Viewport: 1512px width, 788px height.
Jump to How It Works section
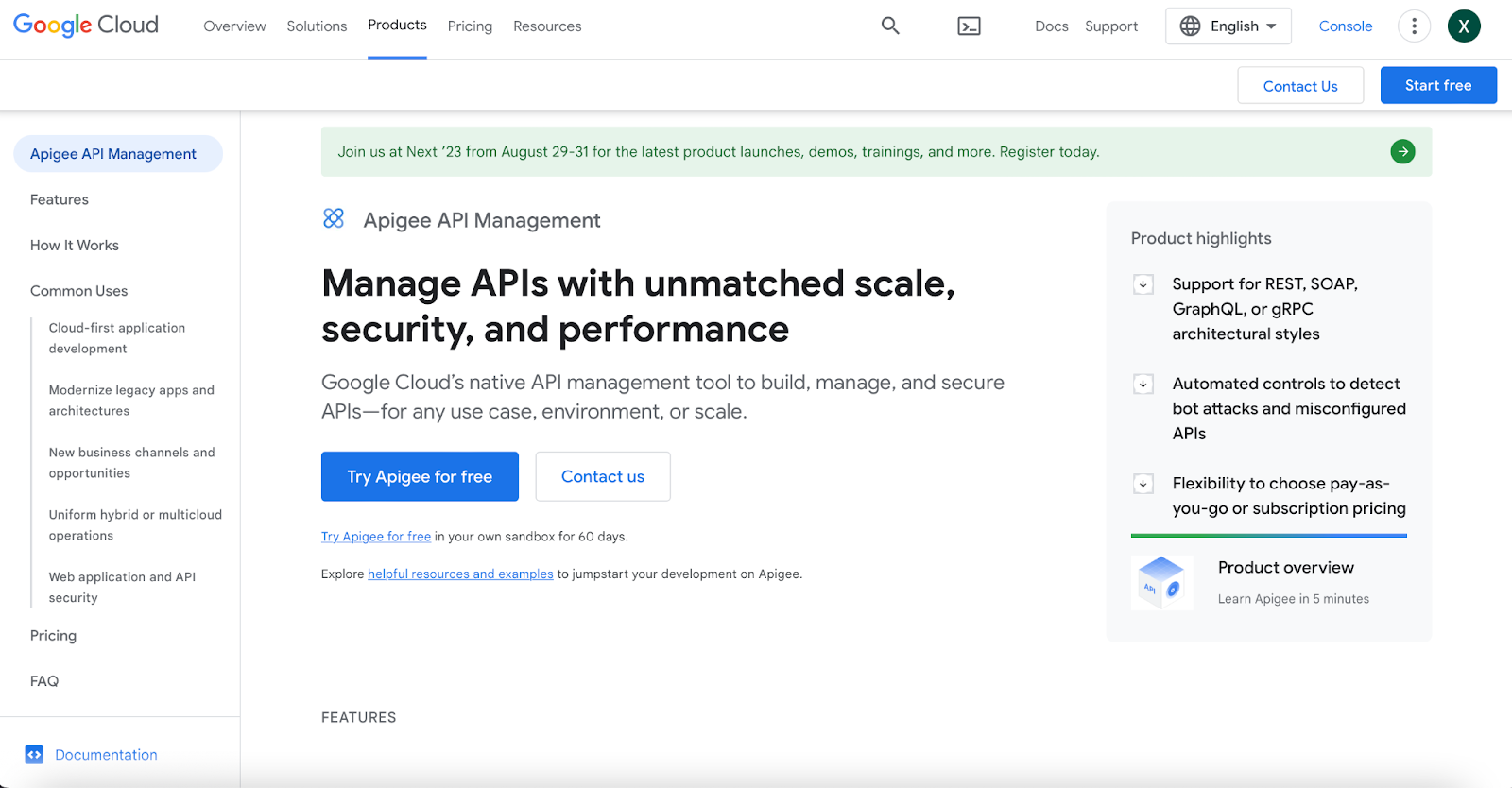[75, 246]
